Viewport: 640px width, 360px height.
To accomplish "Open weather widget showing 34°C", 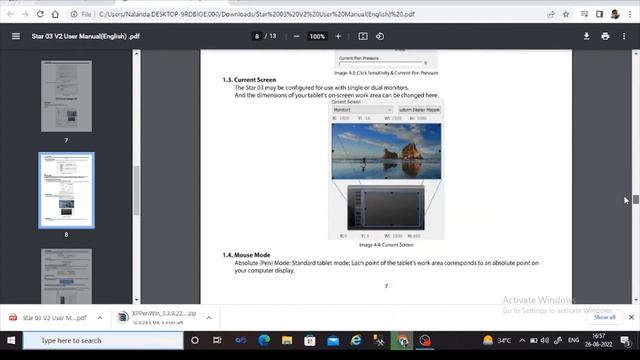I will tap(497, 340).
